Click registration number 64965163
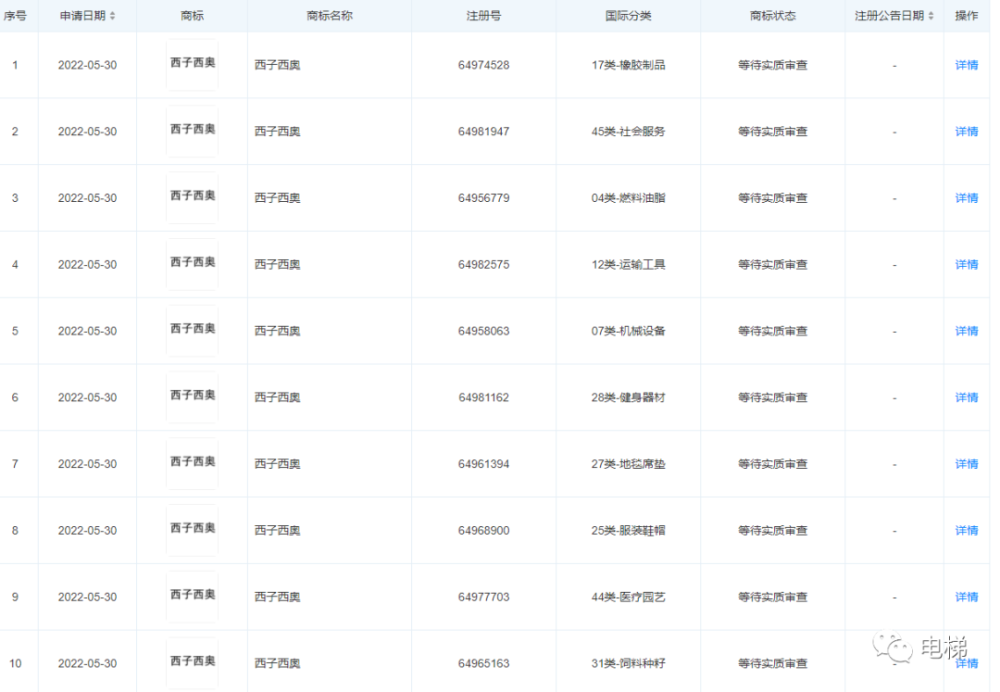The image size is (1000, 692). 483,663
